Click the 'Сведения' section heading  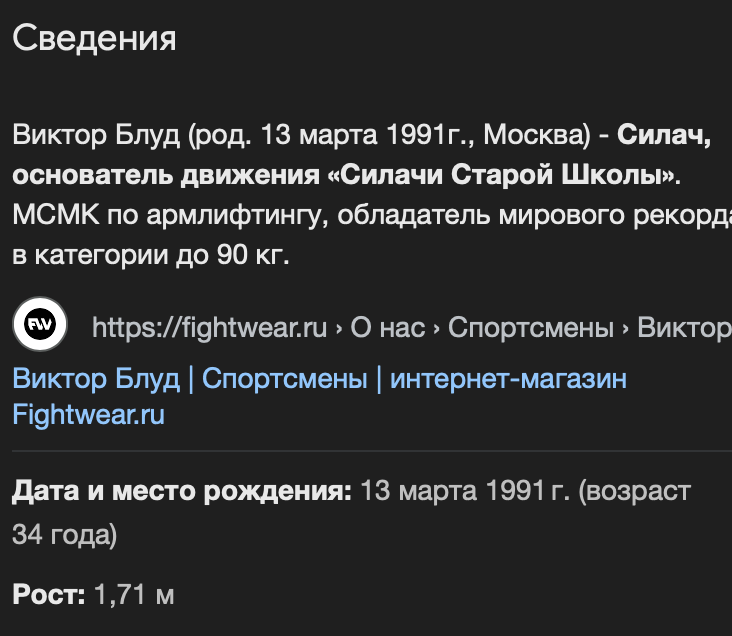pos(94,38)
